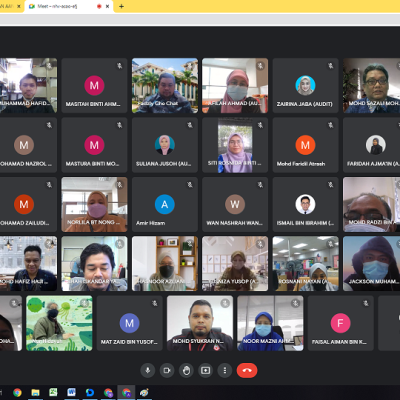Leave the call with the red hang-up button
Image resolution: width=400 pixels, height=400 pixels.
click(x=247, y=370)
